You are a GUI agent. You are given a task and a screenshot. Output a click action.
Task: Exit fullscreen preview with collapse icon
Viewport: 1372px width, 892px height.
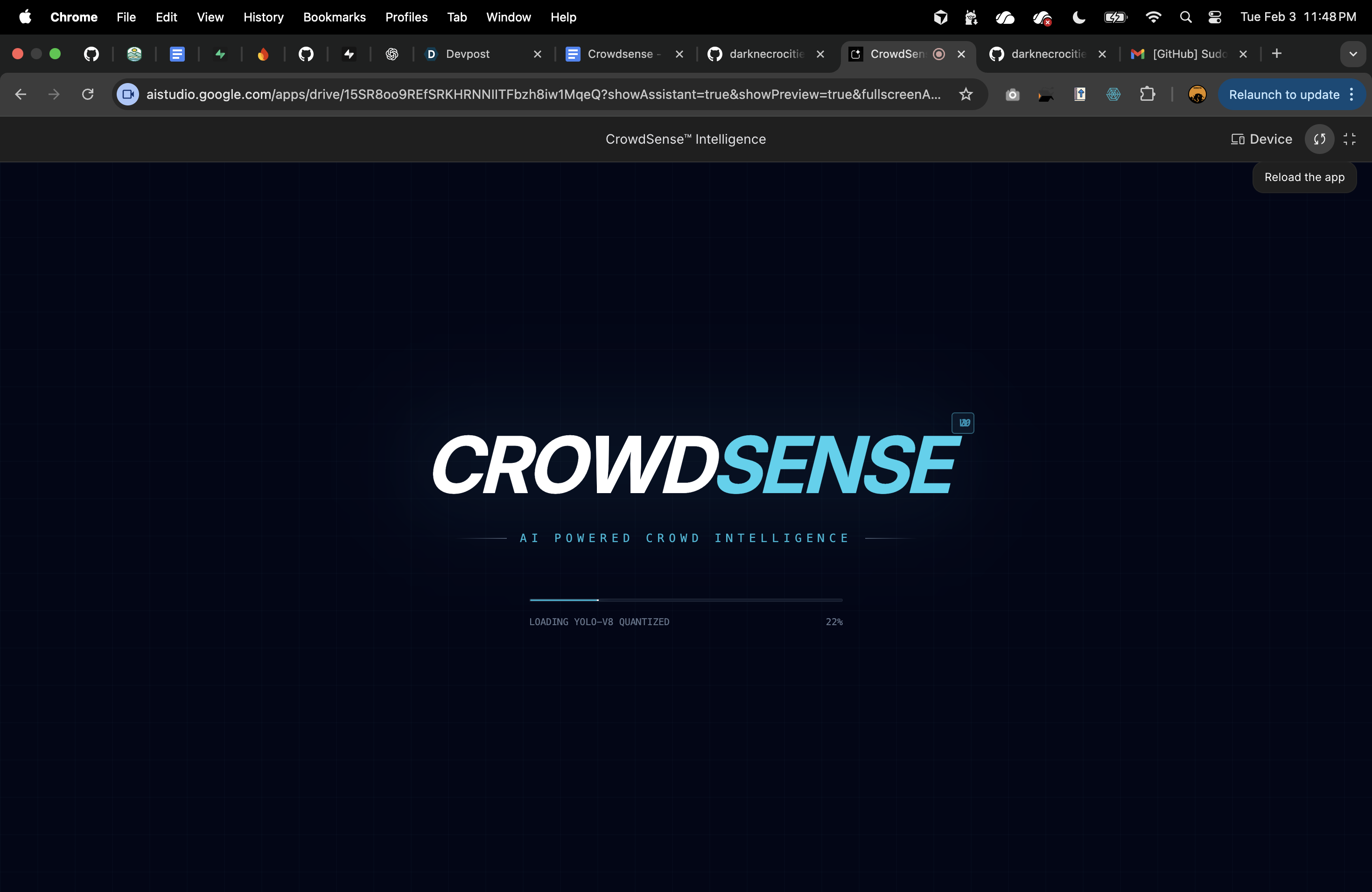(1350, 139)
